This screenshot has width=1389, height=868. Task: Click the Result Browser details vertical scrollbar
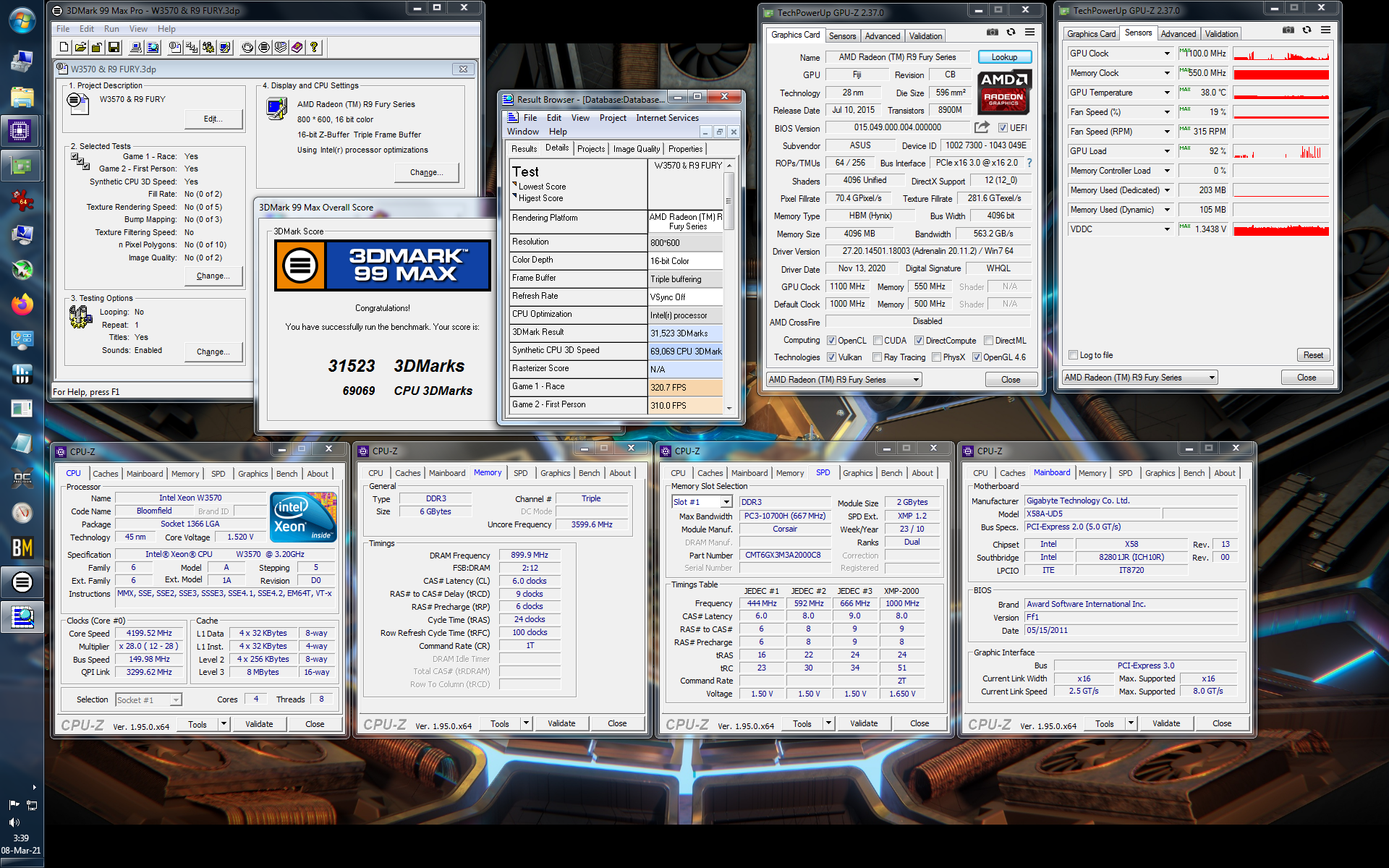coord(729,286)
